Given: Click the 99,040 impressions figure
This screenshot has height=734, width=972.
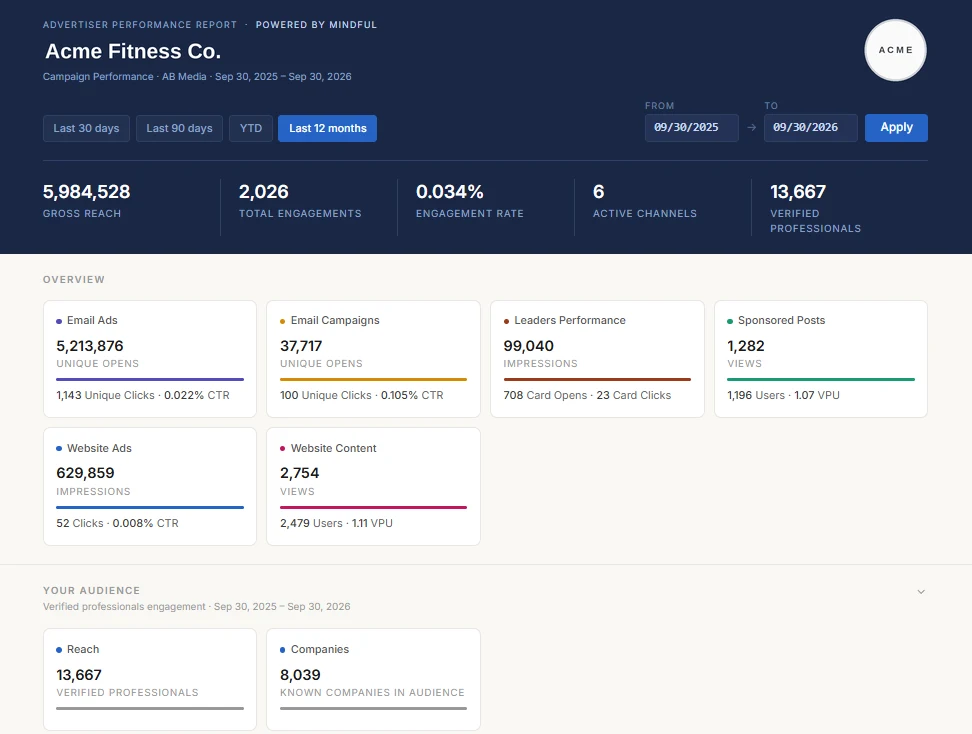Looking at the screenshot, I should pos(528,346).
